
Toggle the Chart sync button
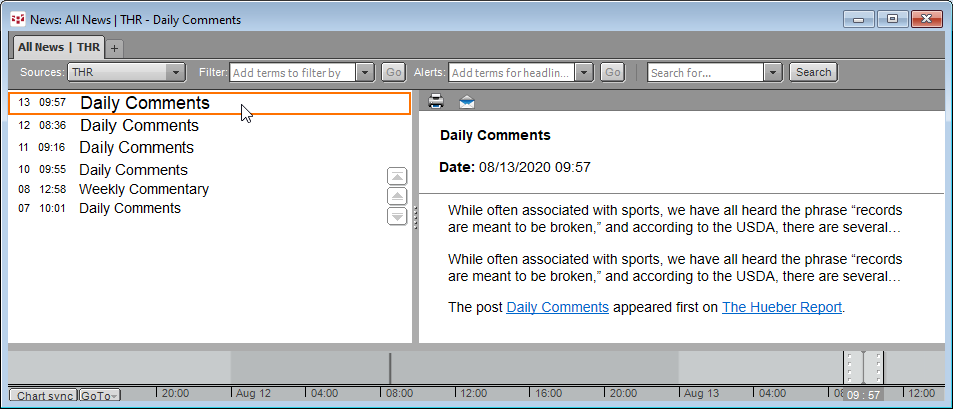click(44, 396)
